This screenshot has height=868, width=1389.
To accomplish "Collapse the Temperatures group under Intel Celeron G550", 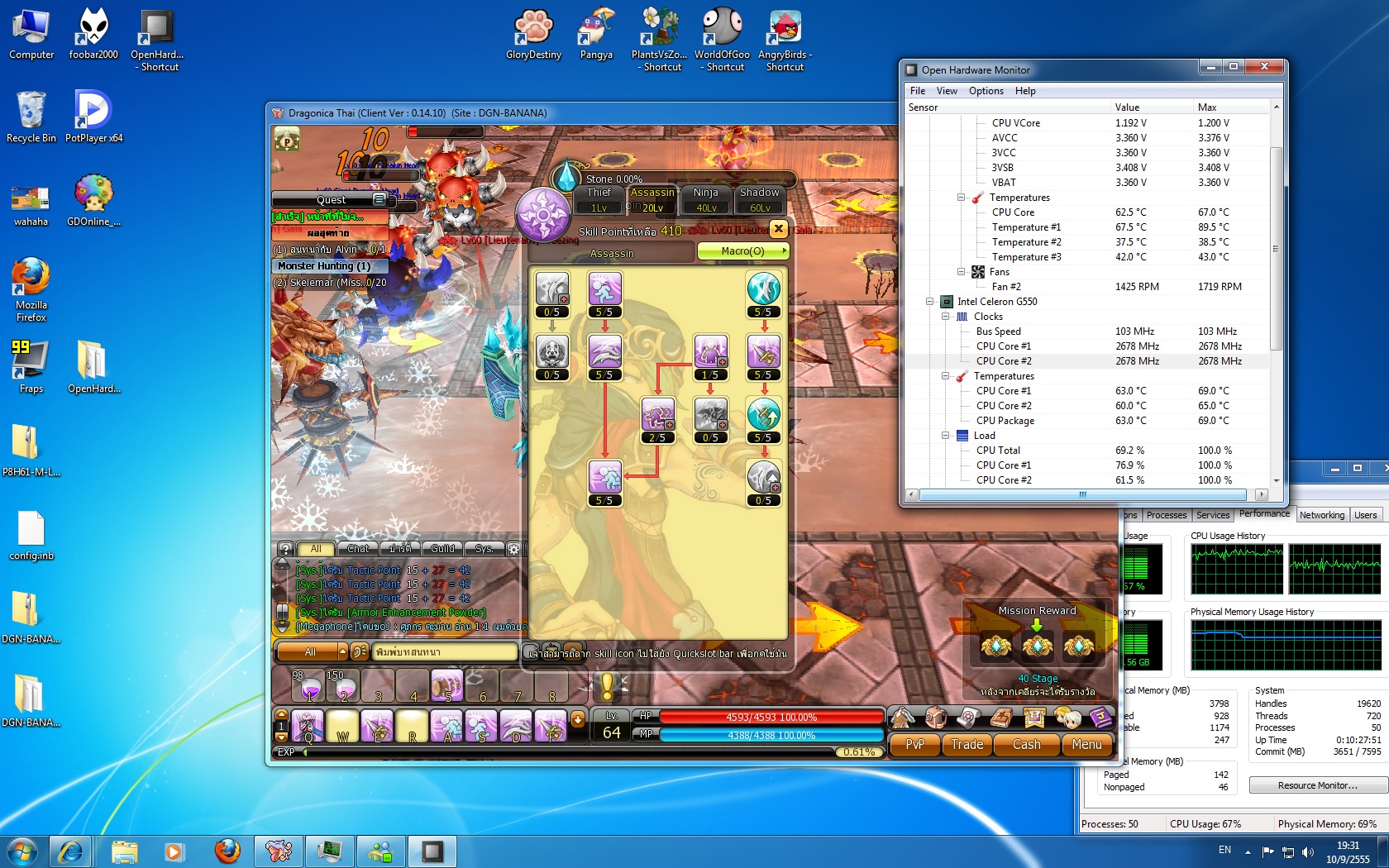I will 945,376.
